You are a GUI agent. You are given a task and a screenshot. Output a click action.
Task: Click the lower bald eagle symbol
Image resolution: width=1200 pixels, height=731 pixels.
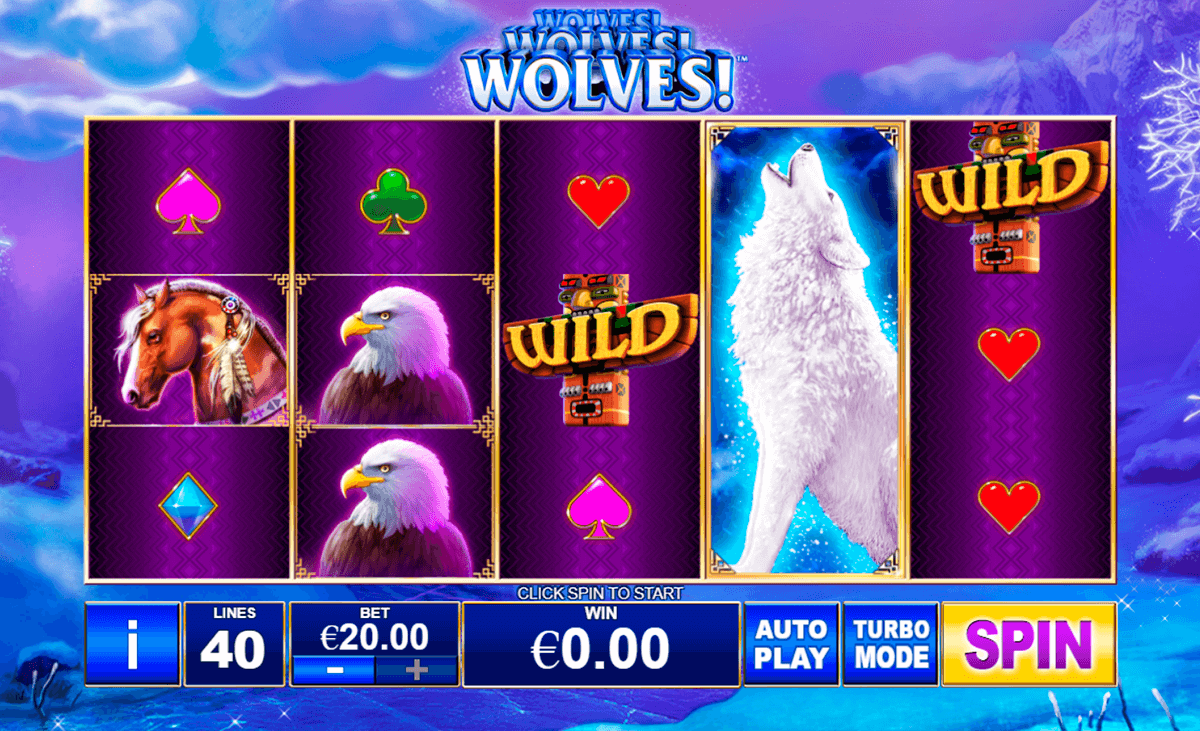coord(396,505)
